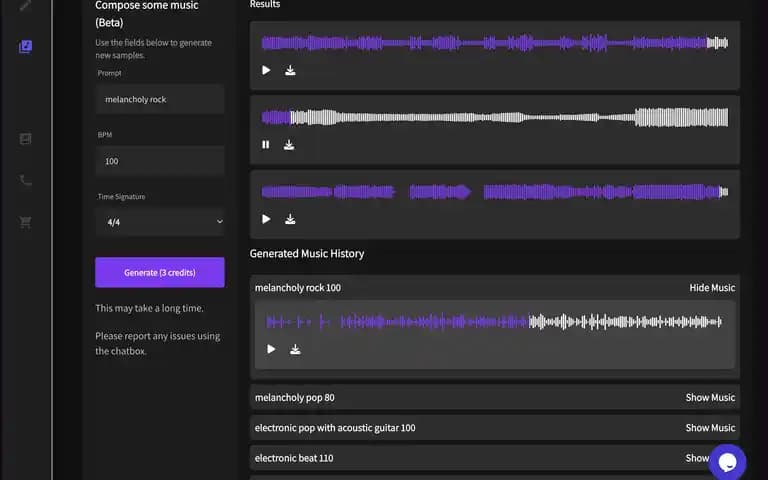Open the shopping cart sidebar icon
Screen dimensions: 768x480
25,222
